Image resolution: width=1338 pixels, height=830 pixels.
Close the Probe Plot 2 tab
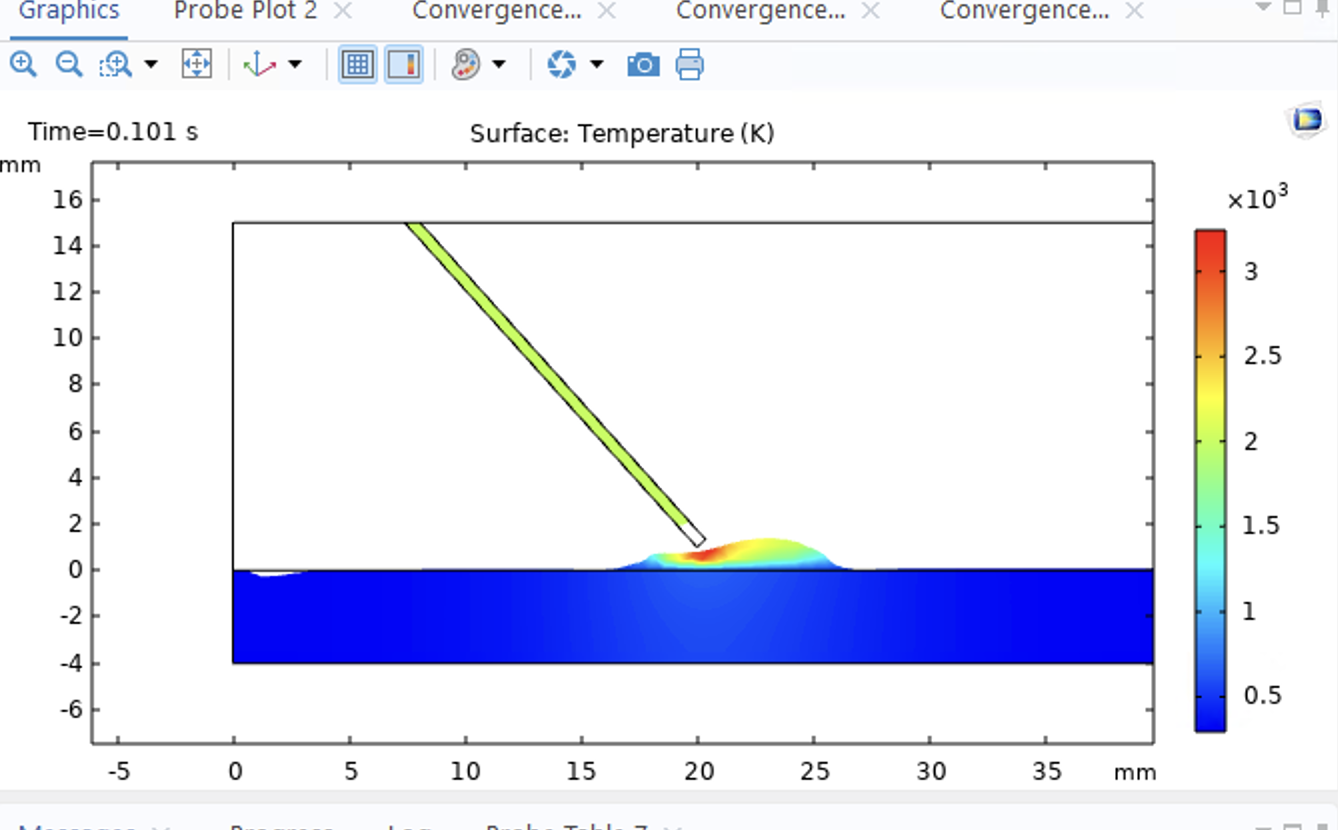tap(343, 11)
